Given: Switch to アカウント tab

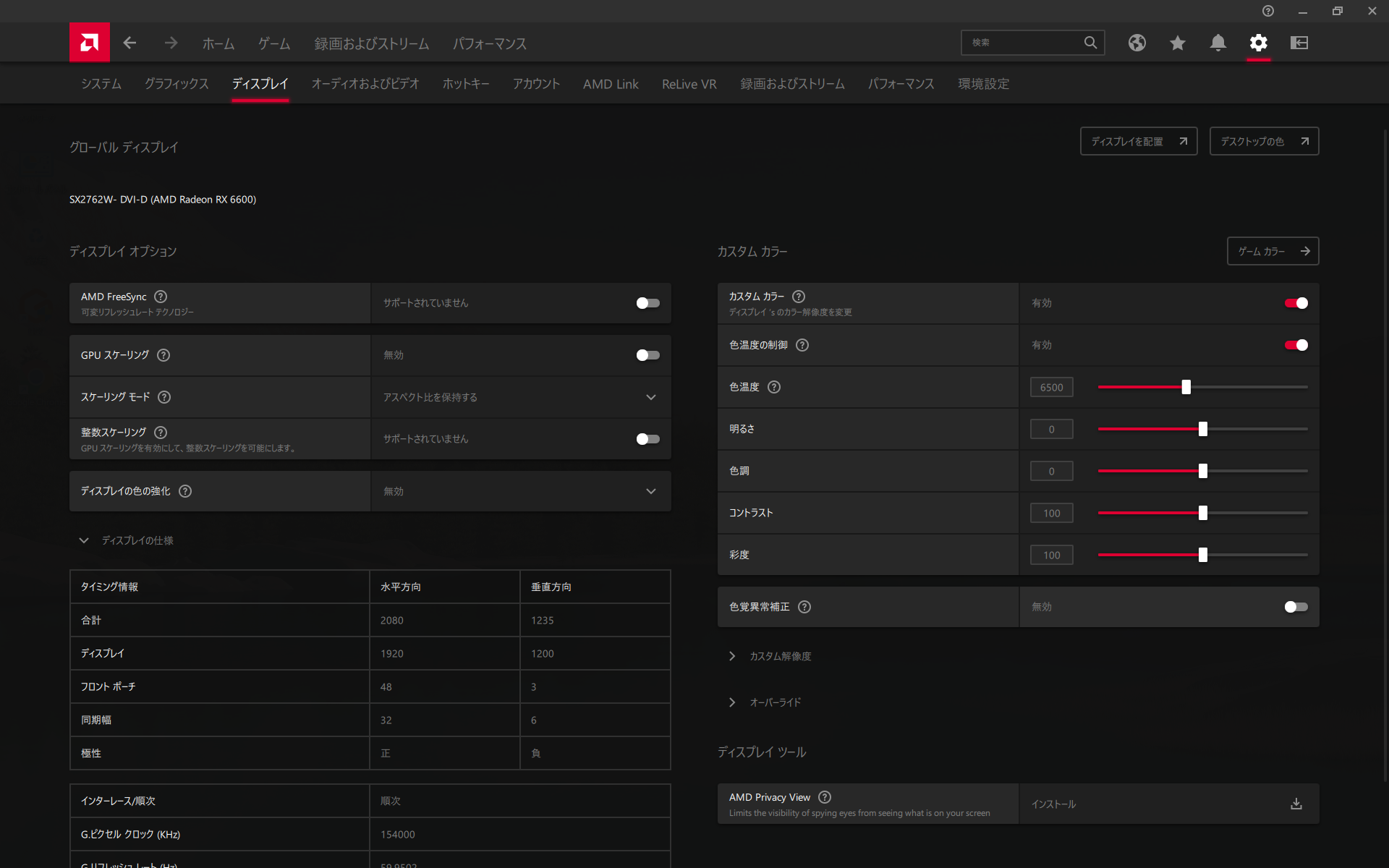Looking at the screenshot, I should point(536,84).
